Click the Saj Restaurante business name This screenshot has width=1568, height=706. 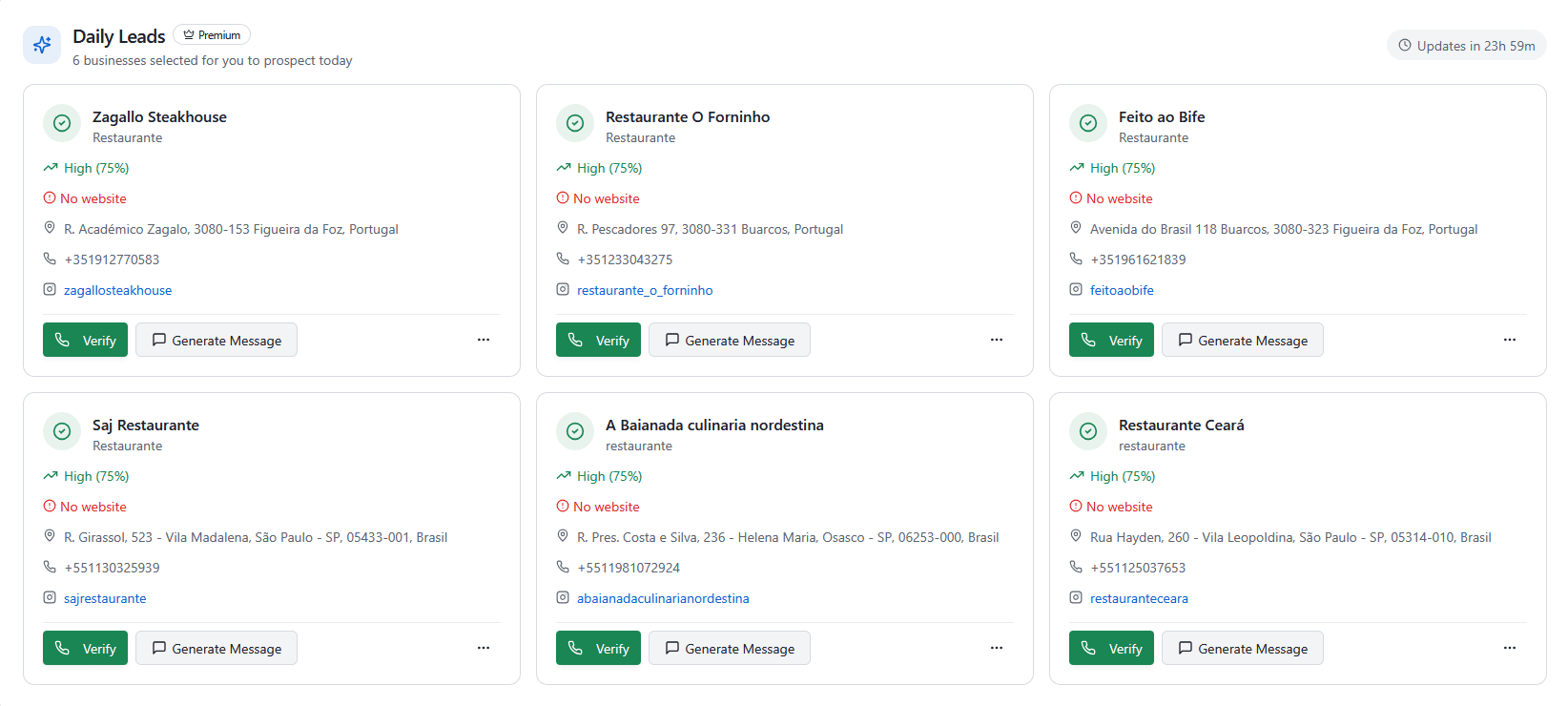(146, 425)
